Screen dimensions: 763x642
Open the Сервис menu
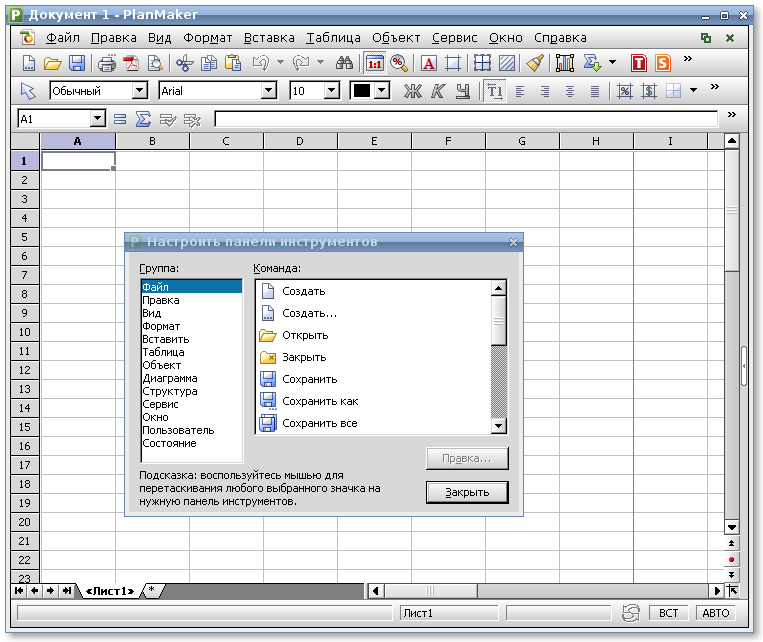click(x=454, y=37)
